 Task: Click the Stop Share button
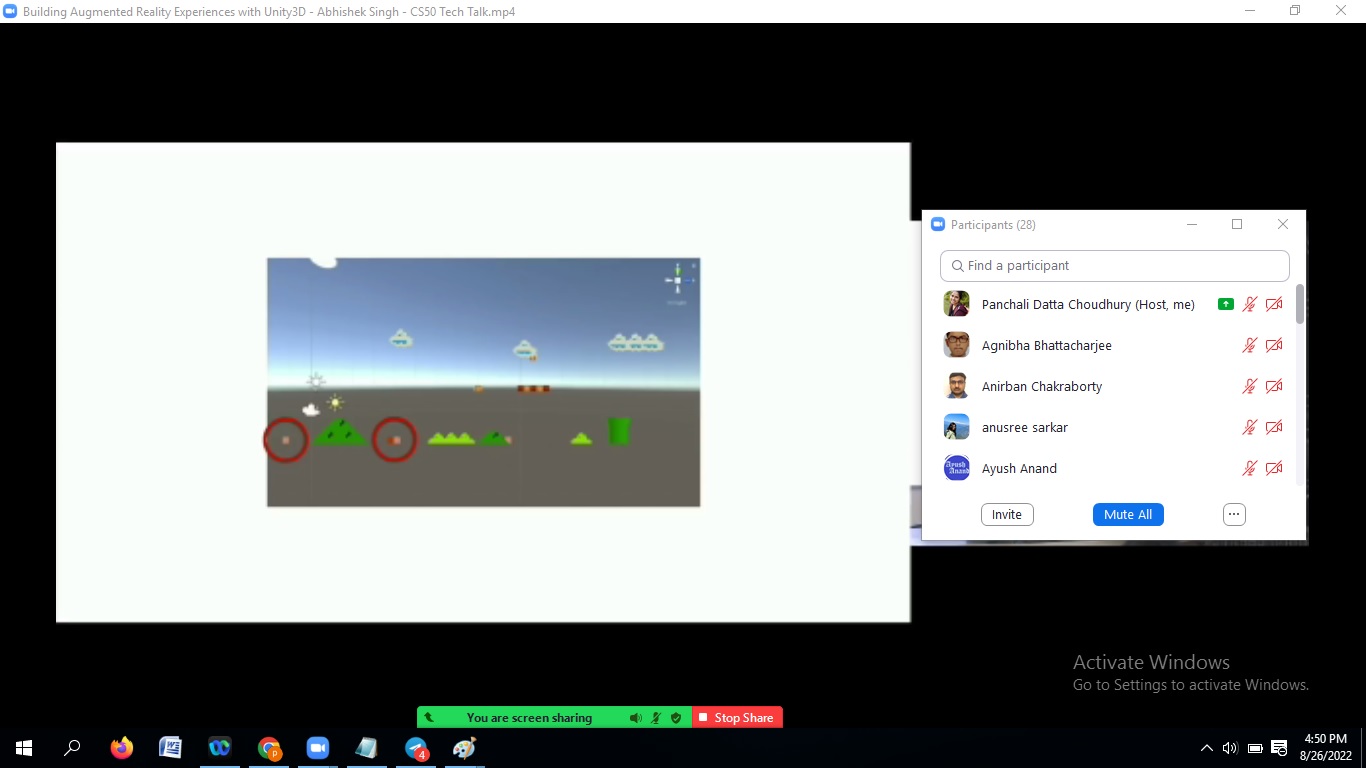[737, 717]
